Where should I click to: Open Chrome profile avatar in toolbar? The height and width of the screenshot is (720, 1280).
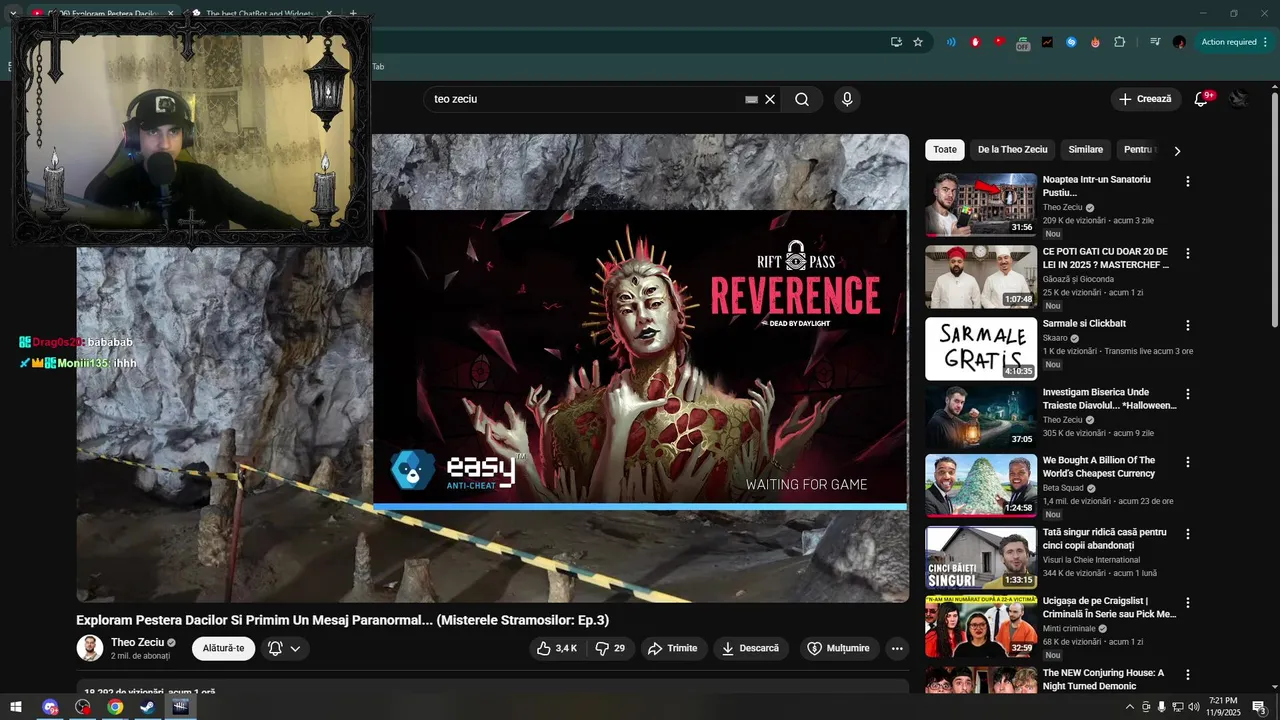pyautogui.click(x=1179, y=42)
